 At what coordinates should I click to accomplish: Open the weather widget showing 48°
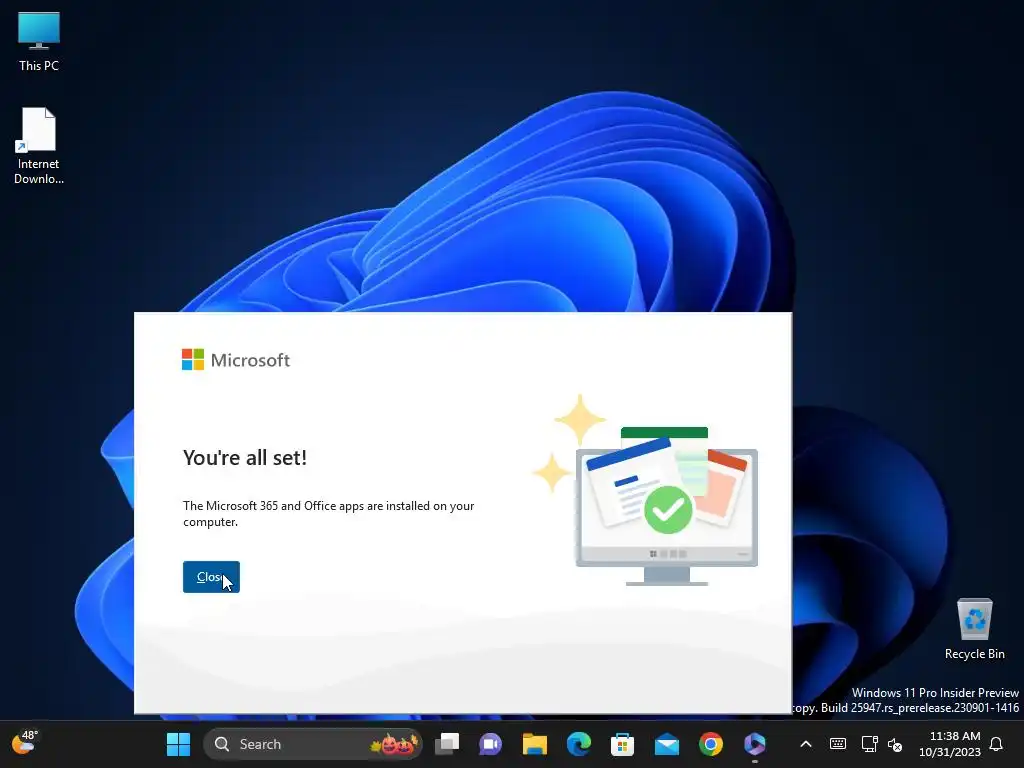[x=25, y=743]
